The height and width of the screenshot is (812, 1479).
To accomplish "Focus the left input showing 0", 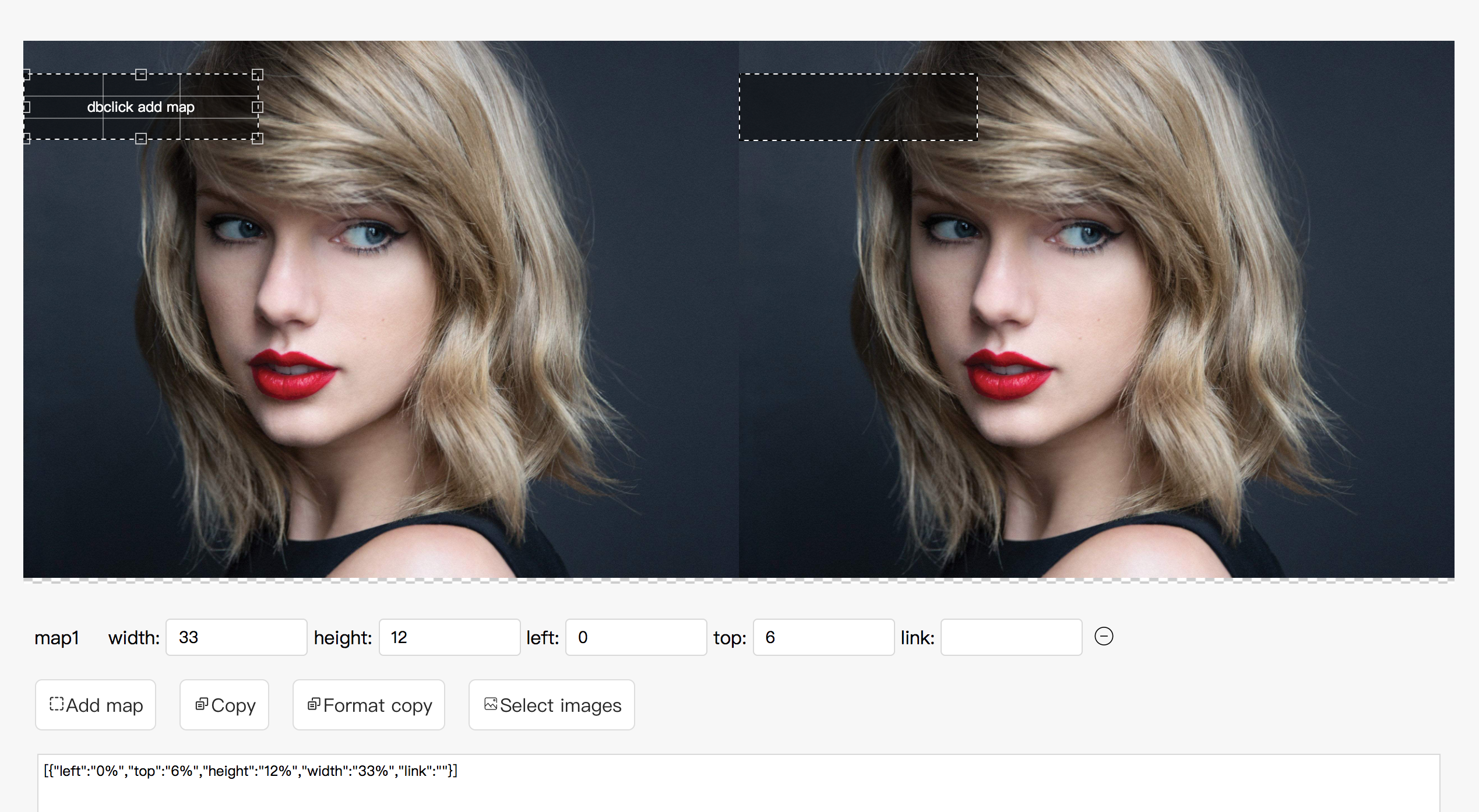I will point(636,637).
